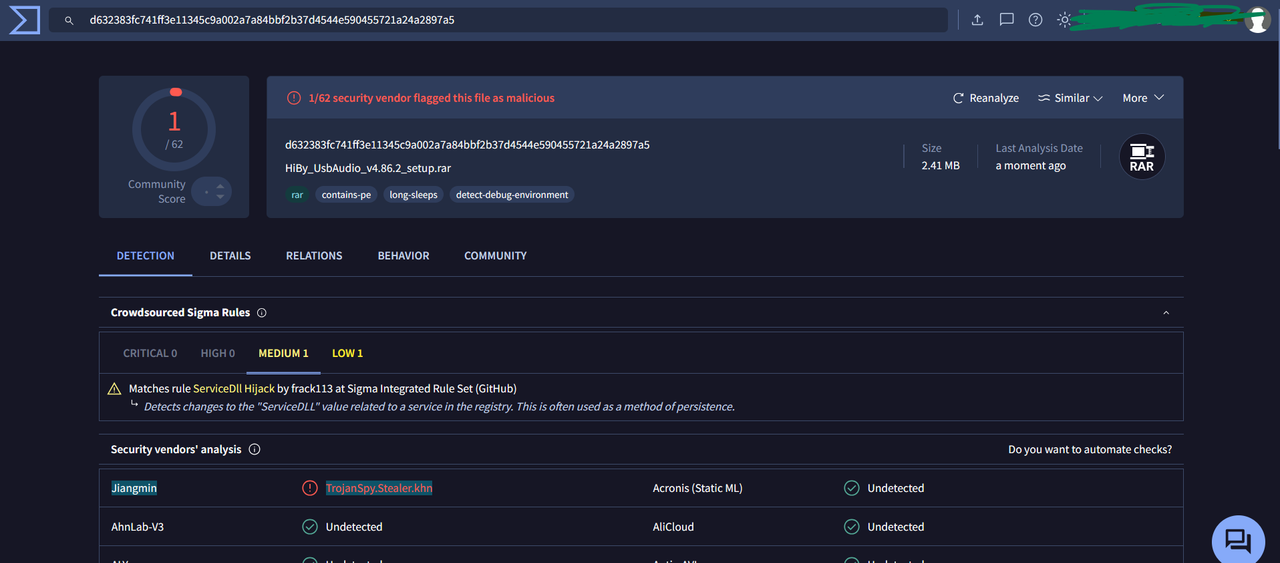The width and height of the screenshot is (1280, 563).
Task: Toggle the light/dark theme sun icon
Action: coord(1064,20)
